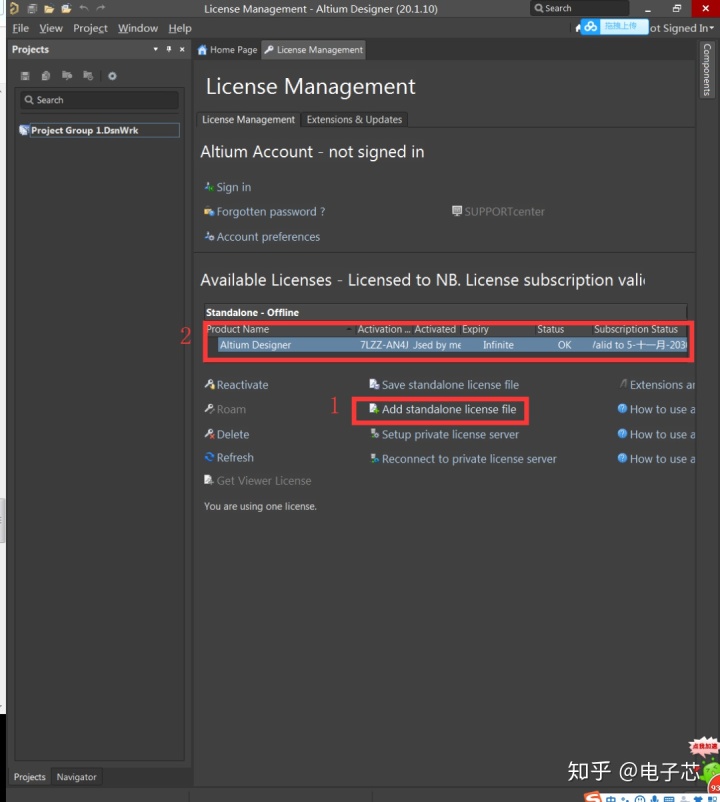Open the Window menu

click(138, 28)
